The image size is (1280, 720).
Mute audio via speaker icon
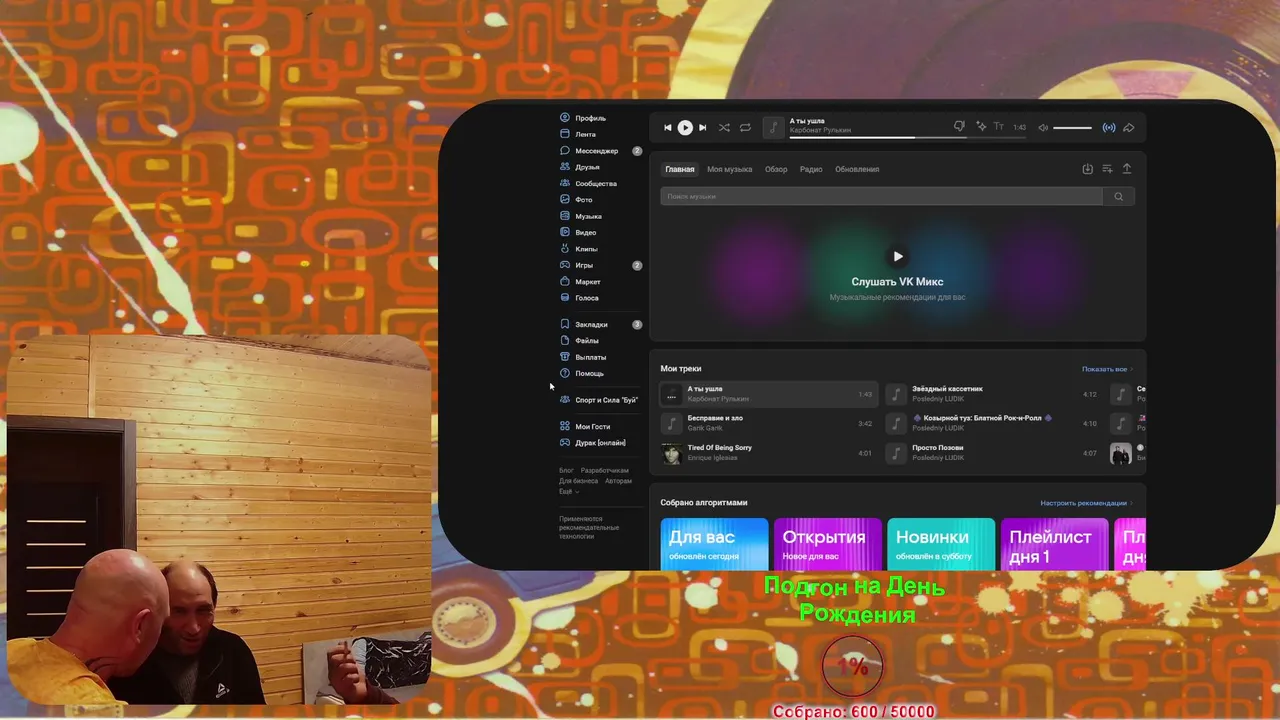(x=1043, y=128)
